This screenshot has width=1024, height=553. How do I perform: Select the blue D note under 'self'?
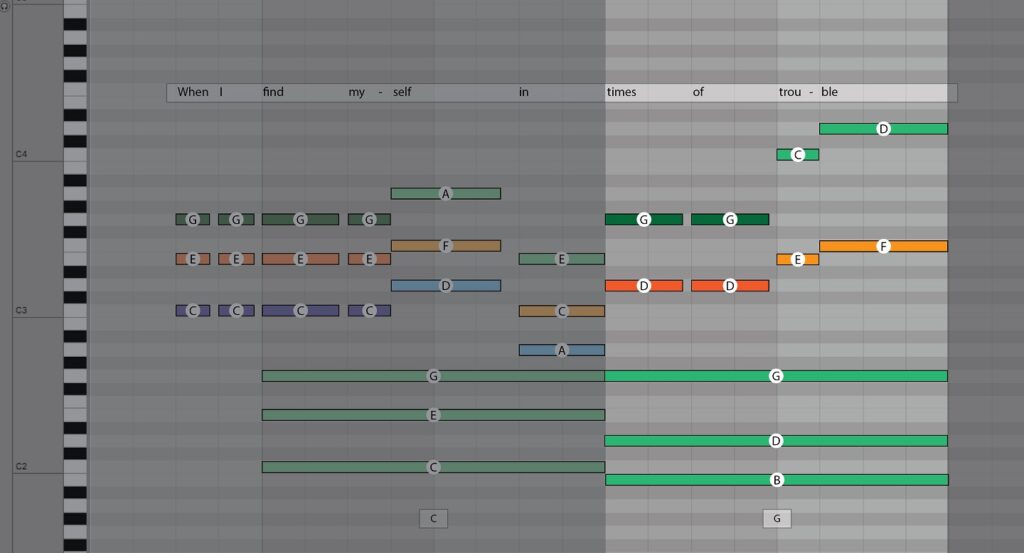(445, 285)
